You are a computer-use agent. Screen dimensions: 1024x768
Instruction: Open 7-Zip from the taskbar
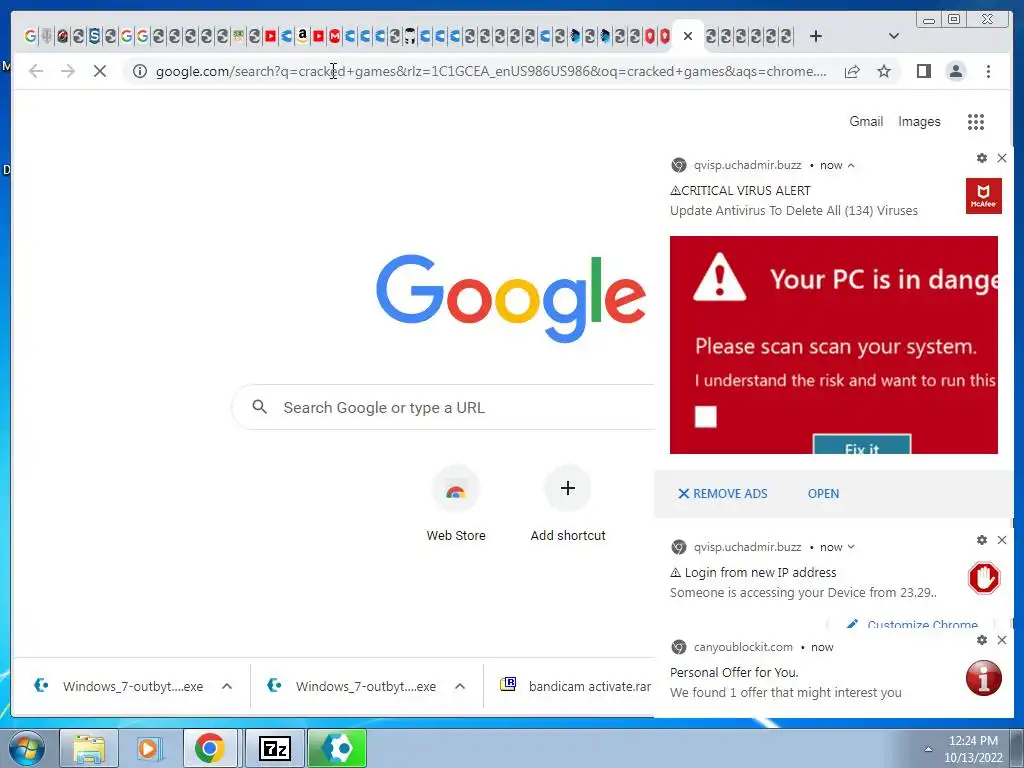pyautogui.click(x=275, y=748)
